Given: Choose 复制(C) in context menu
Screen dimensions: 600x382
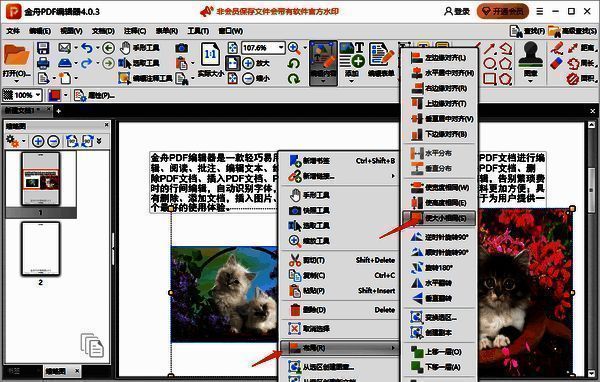Looking at the screenshot, I should [340, 275].
